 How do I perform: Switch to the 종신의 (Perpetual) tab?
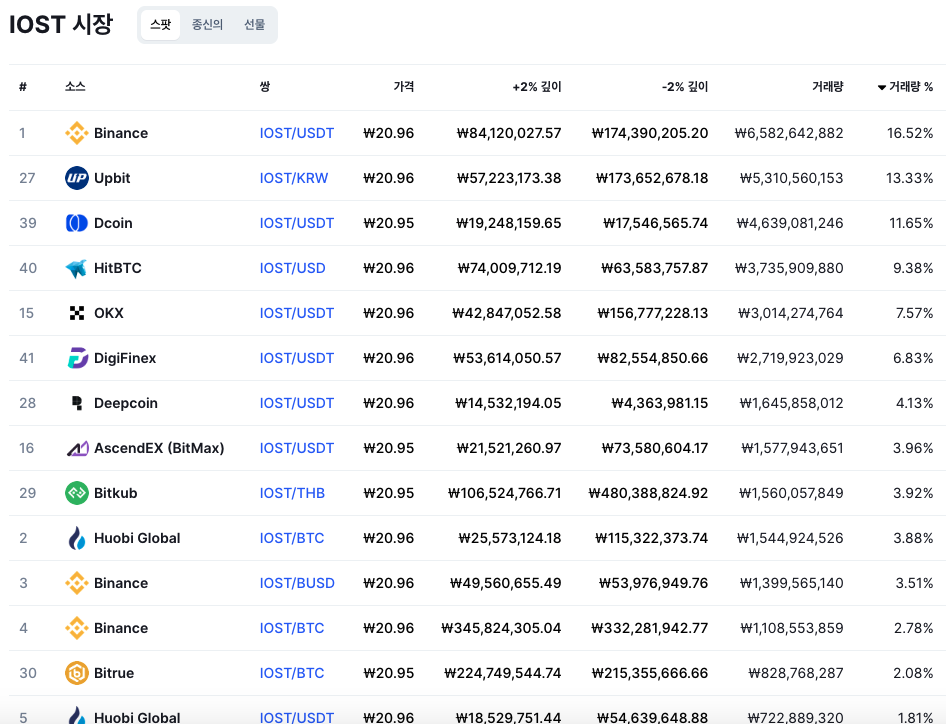click(x=207, y=25)
